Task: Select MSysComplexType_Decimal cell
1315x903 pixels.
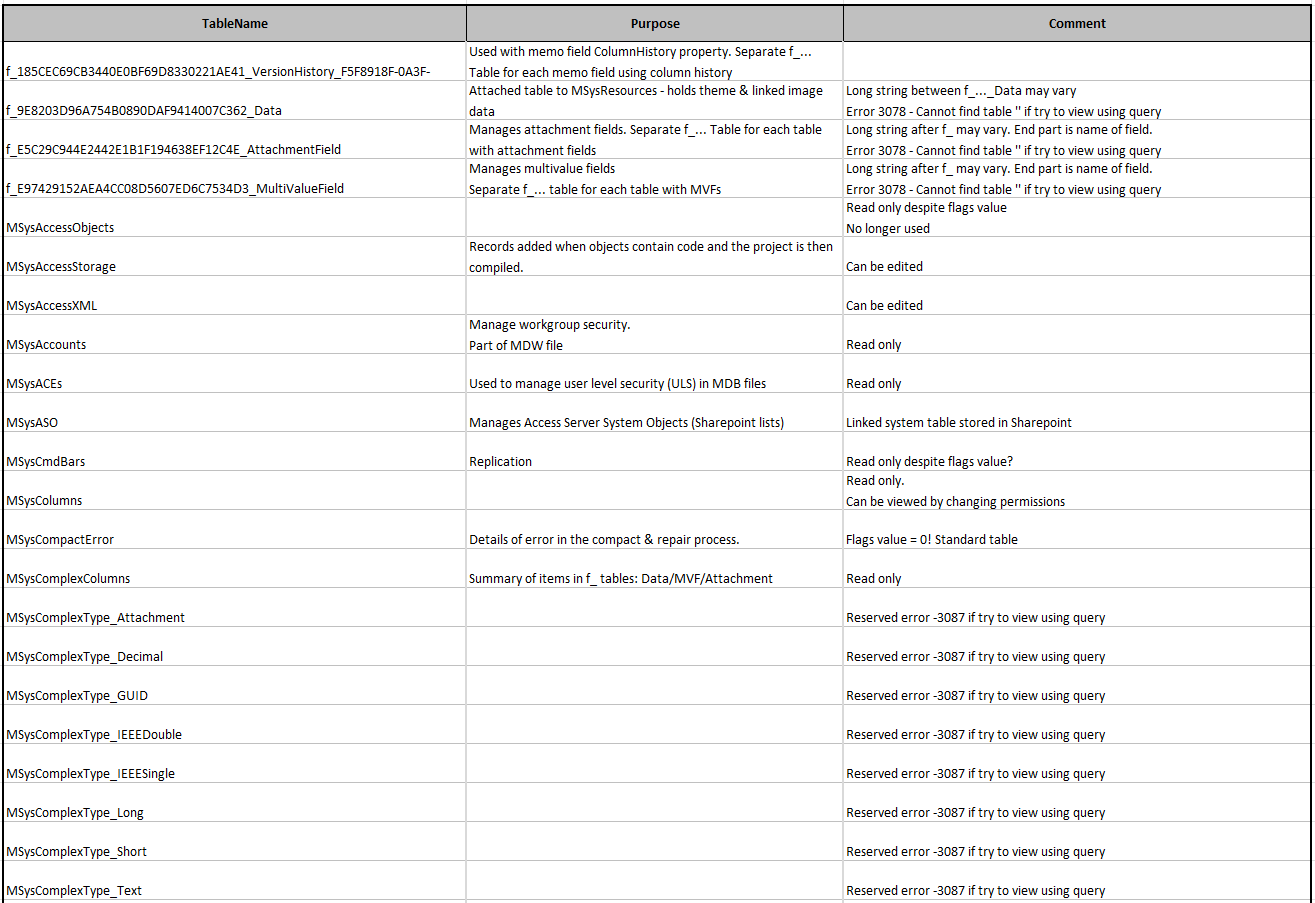Action: 234,647
